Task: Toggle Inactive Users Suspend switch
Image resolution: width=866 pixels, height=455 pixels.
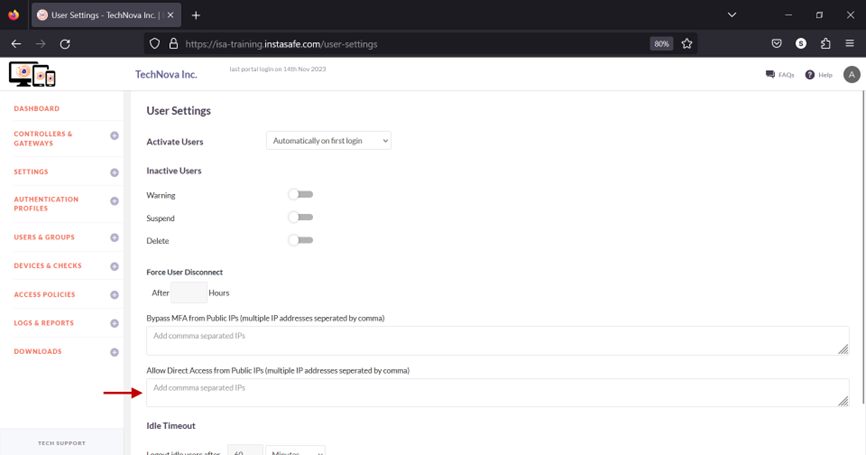Action: (300, 217)
